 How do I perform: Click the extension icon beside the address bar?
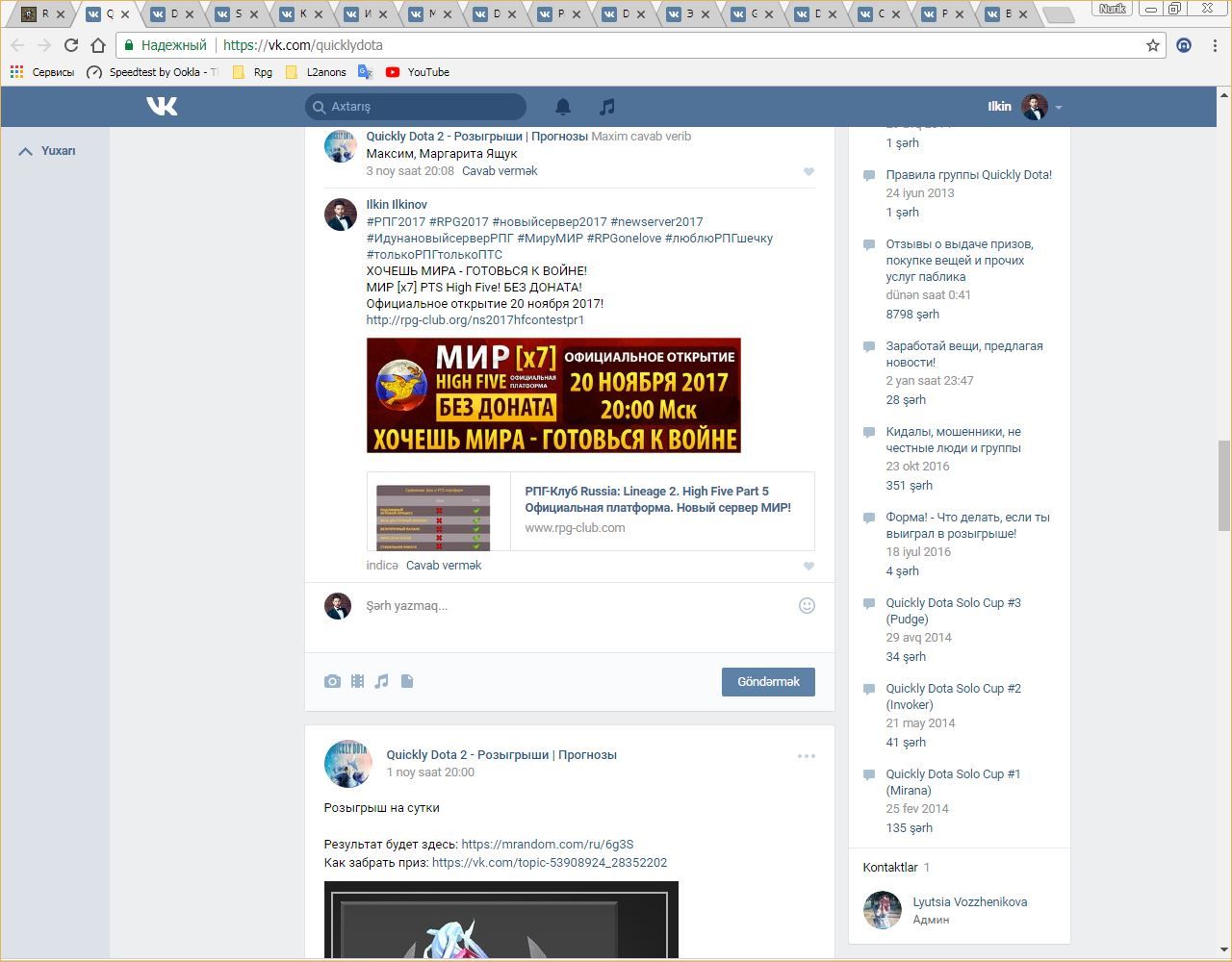point(1184,45)
